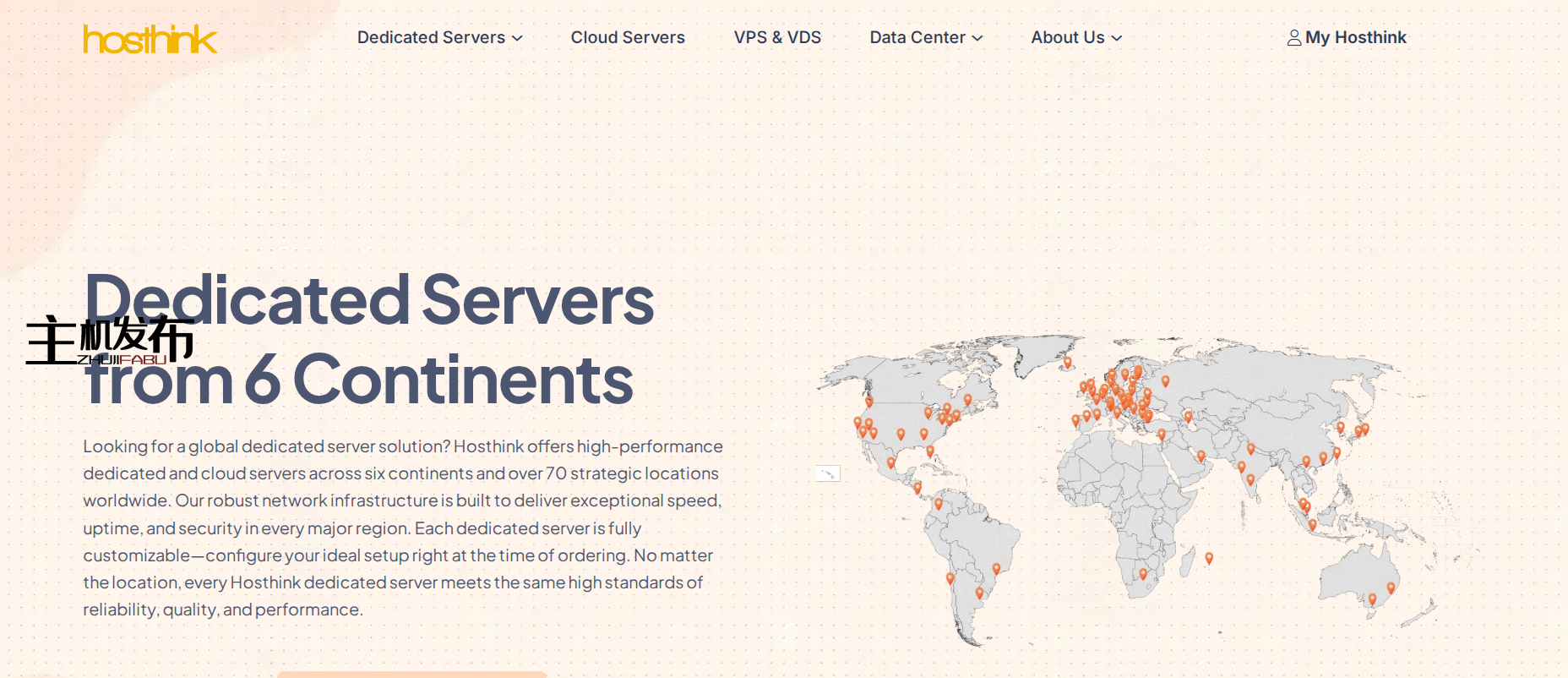Select the isolated Russia pin east of Europe
This screenshot has width=1568, height=678.
click(1165, 381)
